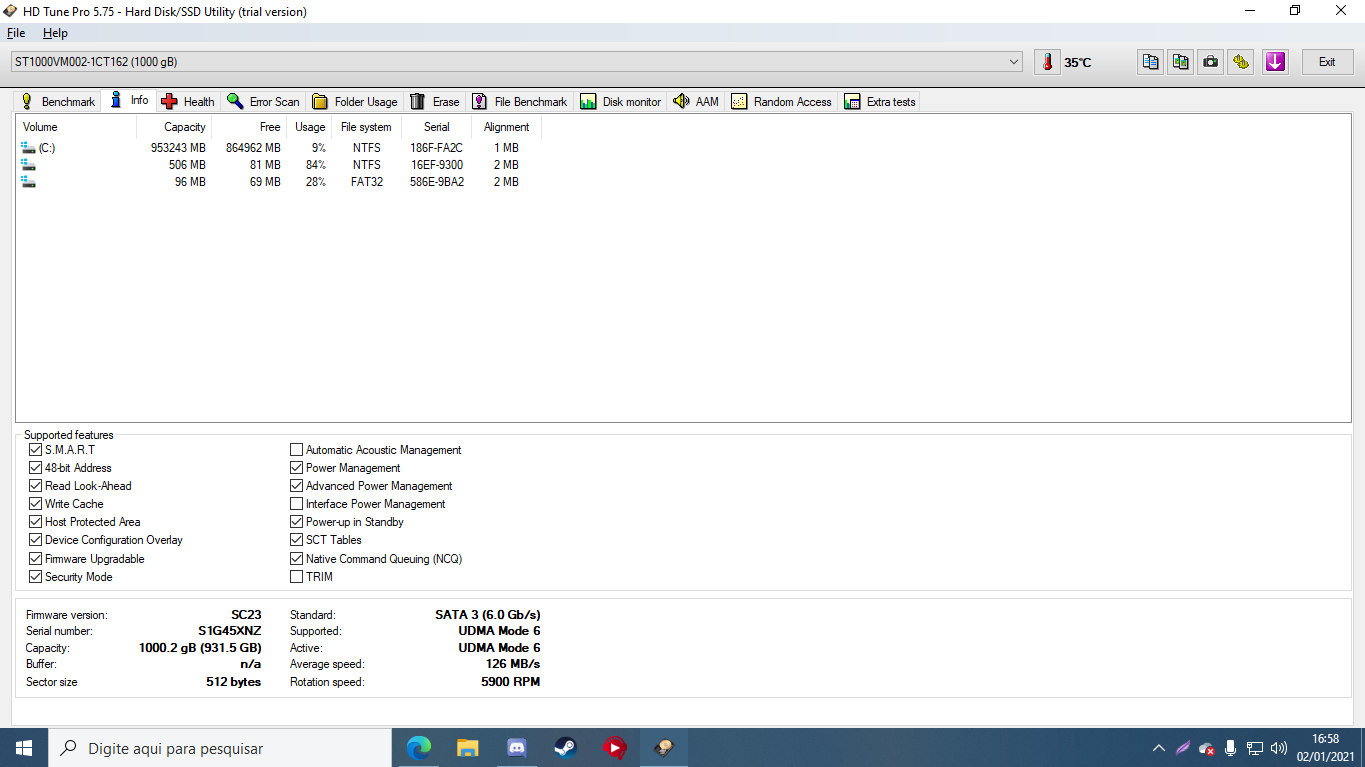Click the thermometer temperature icon
This screenshot has height=767, width=1365.
click(x=1047, y=62)
